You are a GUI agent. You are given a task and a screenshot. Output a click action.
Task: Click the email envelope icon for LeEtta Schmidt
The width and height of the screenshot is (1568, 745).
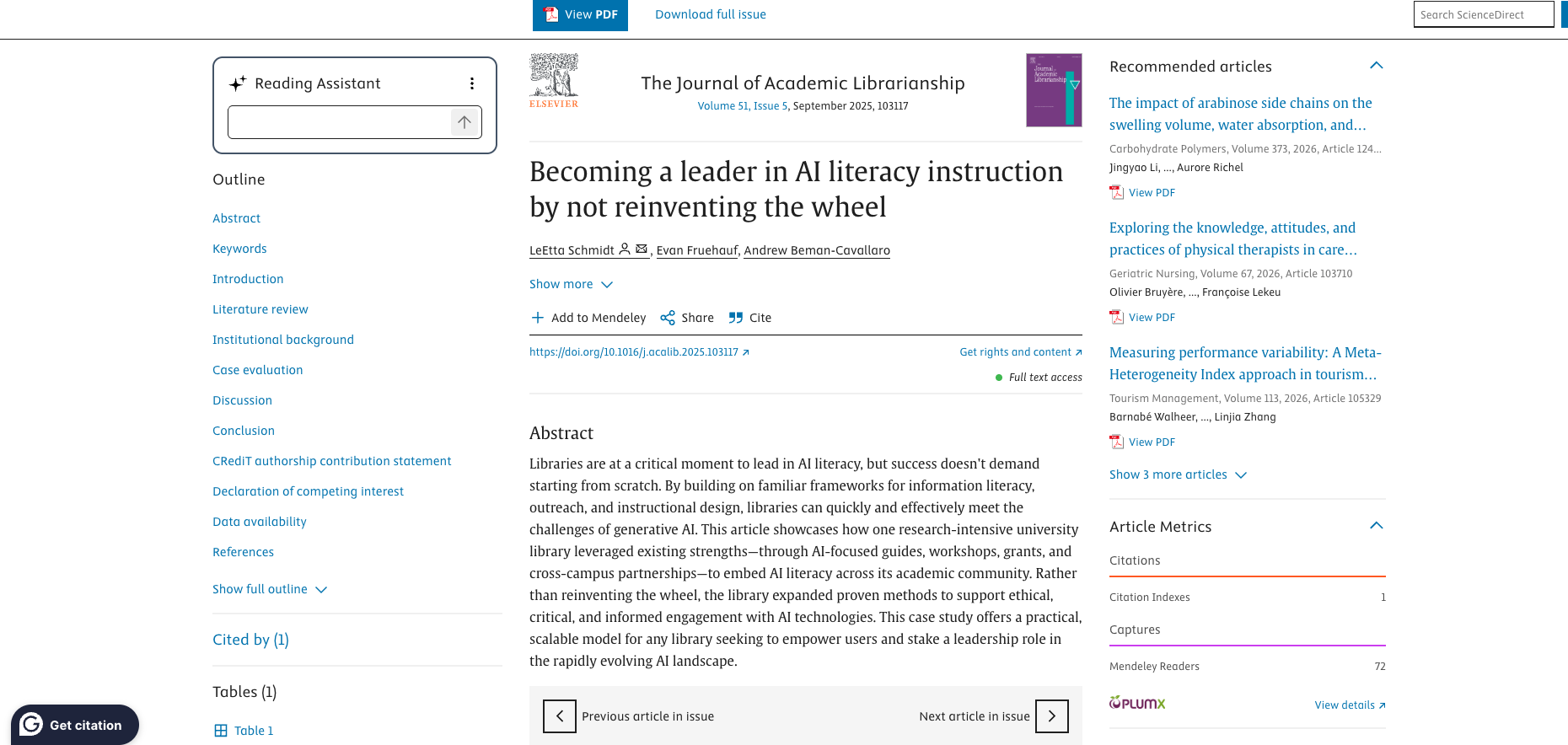point(642,249)
